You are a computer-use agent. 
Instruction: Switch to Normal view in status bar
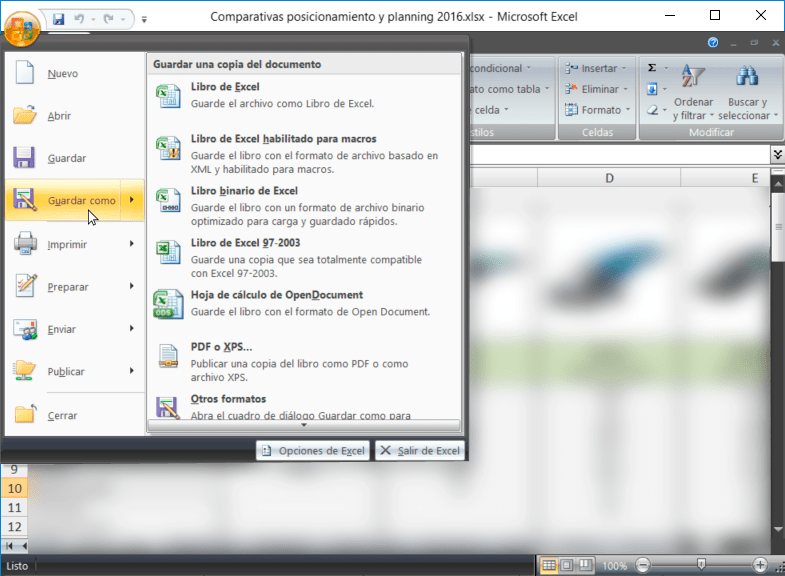pyautogui.click(x=549, y=565)
